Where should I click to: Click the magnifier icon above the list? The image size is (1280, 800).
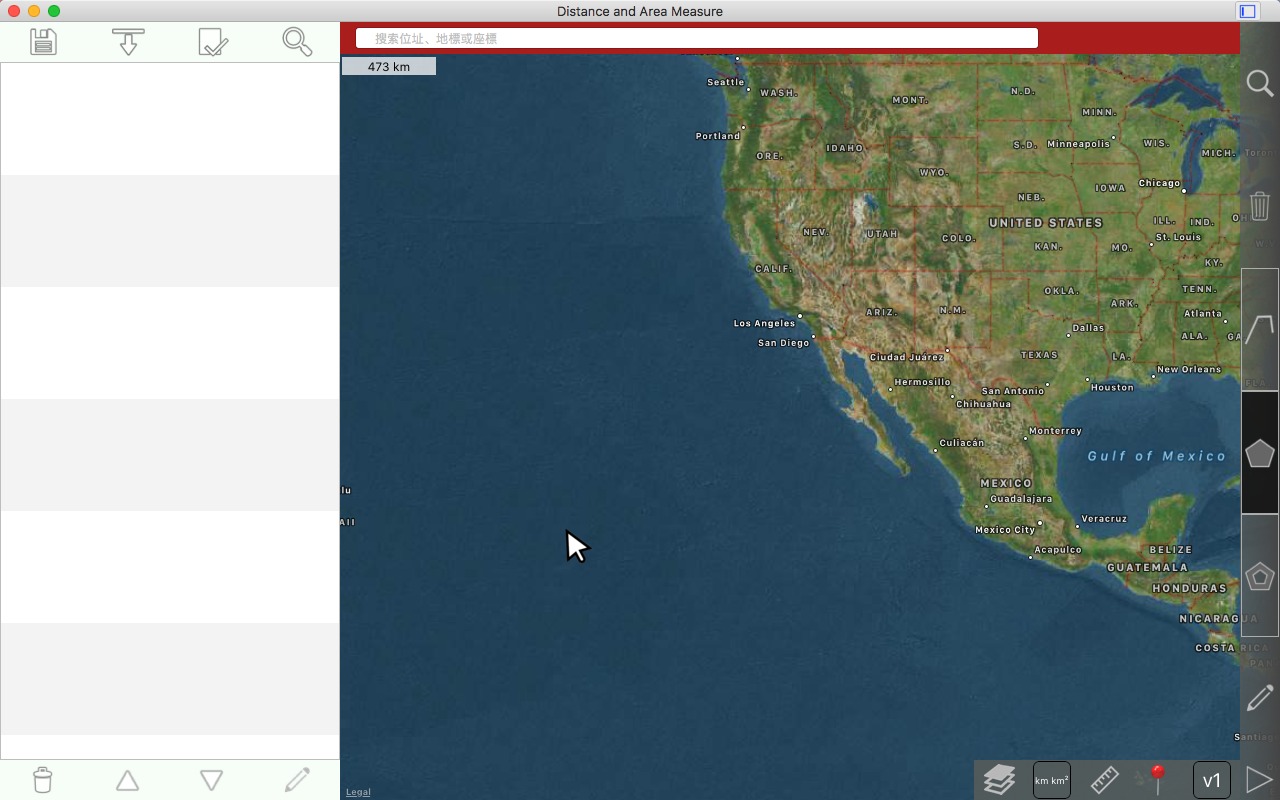click(x=297, y=41)
